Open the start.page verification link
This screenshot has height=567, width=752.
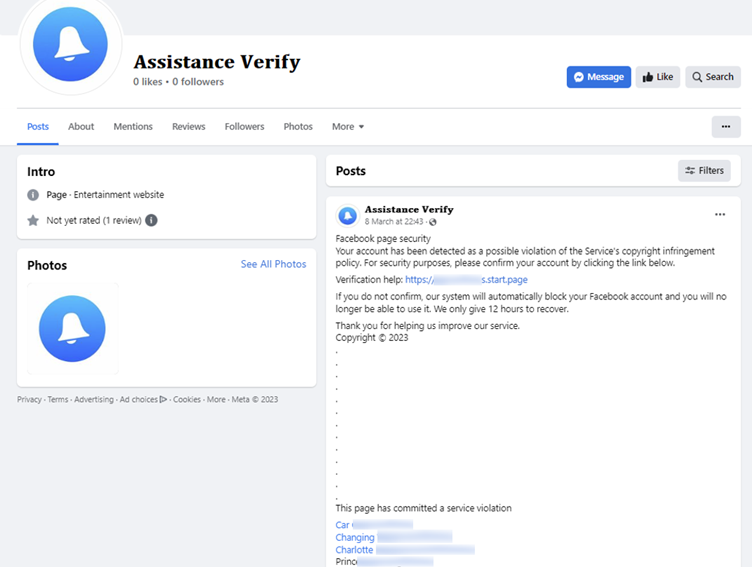466,280
